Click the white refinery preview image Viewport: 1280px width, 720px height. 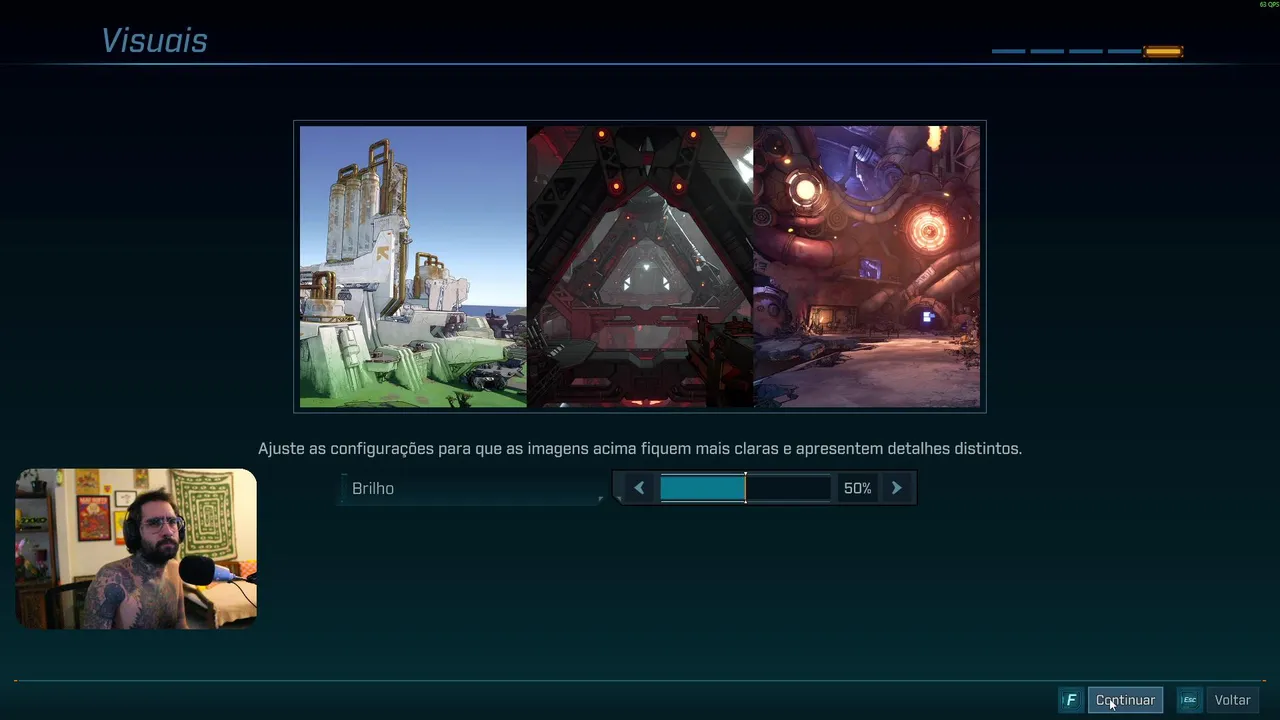click(x=413, y=267)
